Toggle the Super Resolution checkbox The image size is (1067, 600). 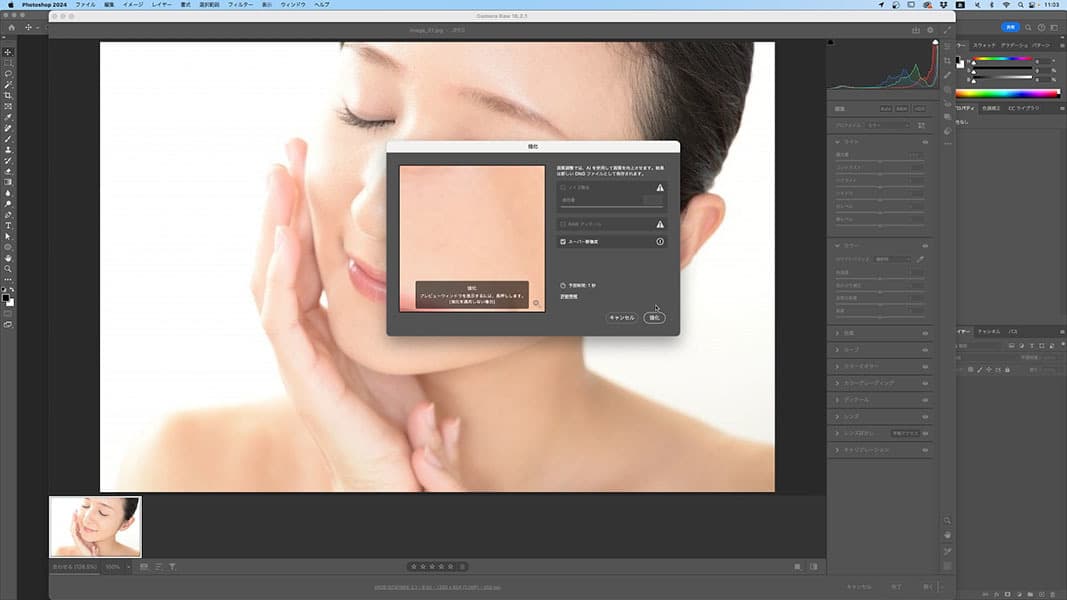(563, 242)
